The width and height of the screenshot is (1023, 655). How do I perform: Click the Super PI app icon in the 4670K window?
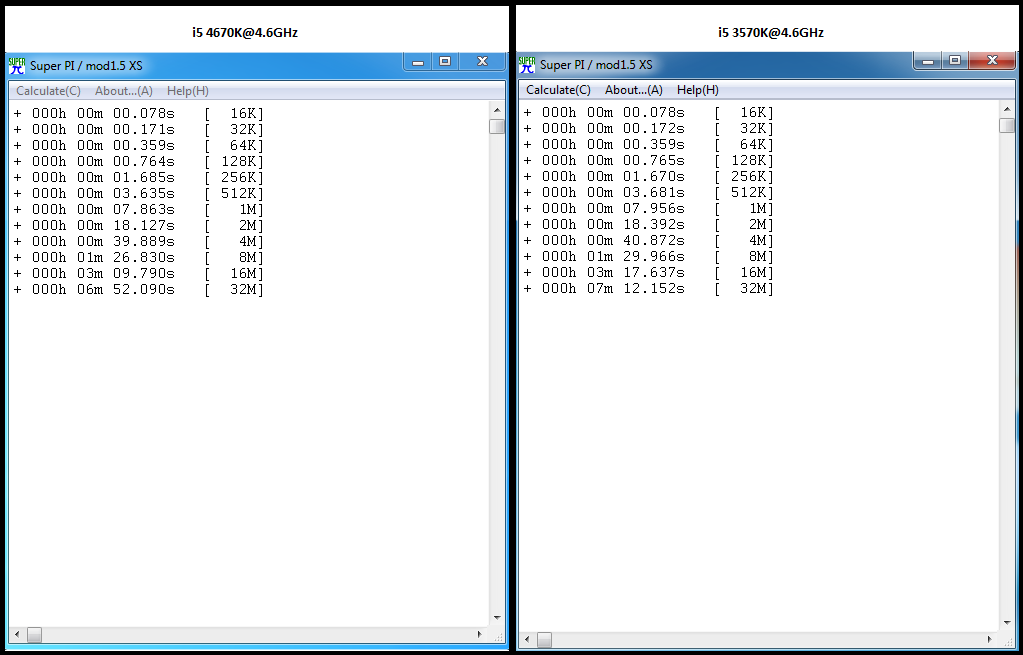pyautogui.click(x=16, y=65)
